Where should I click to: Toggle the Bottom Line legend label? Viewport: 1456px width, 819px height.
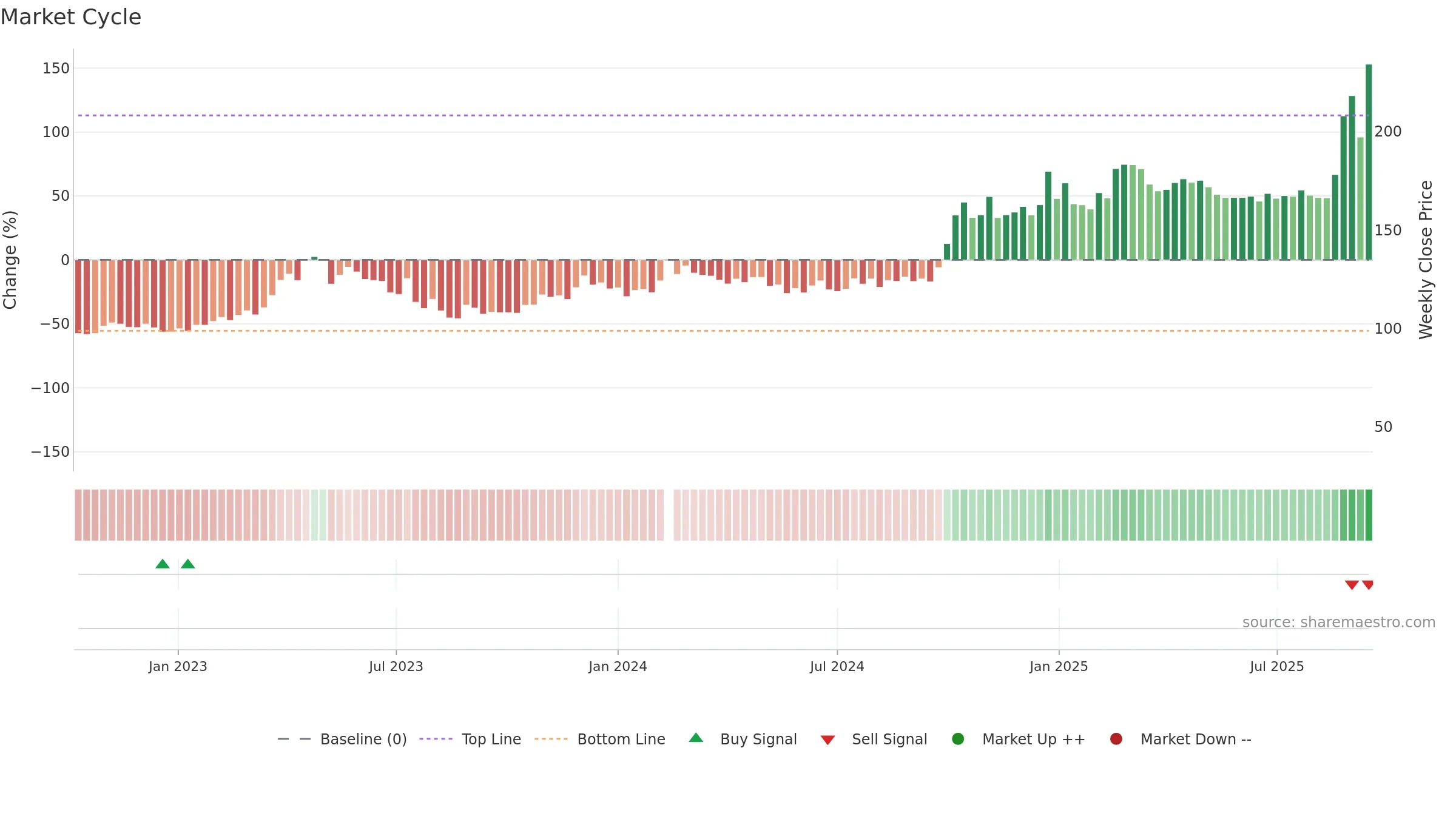click(621, 740)
